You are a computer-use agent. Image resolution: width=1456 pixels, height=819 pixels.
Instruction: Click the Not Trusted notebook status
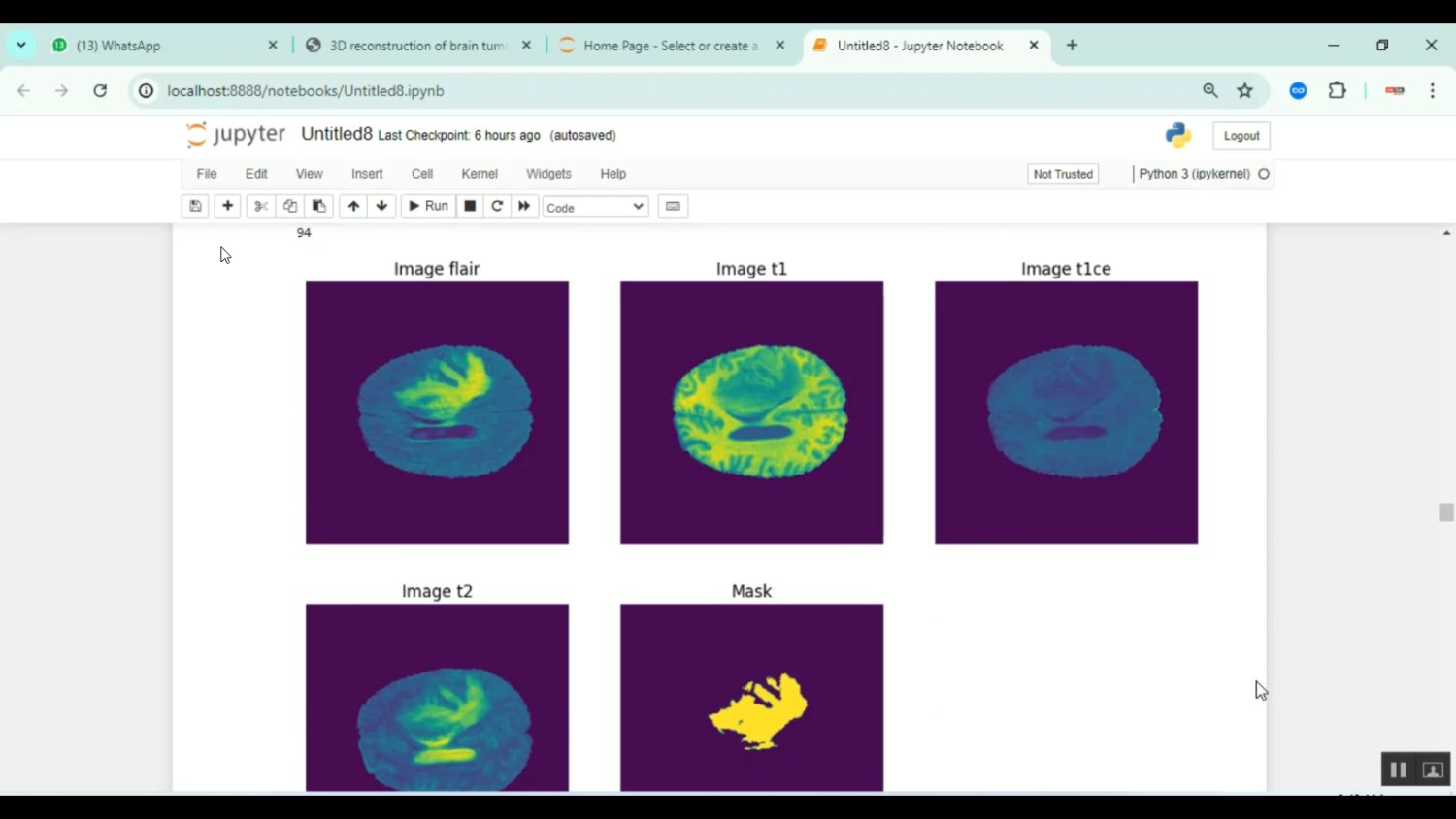pos(1062,174)
